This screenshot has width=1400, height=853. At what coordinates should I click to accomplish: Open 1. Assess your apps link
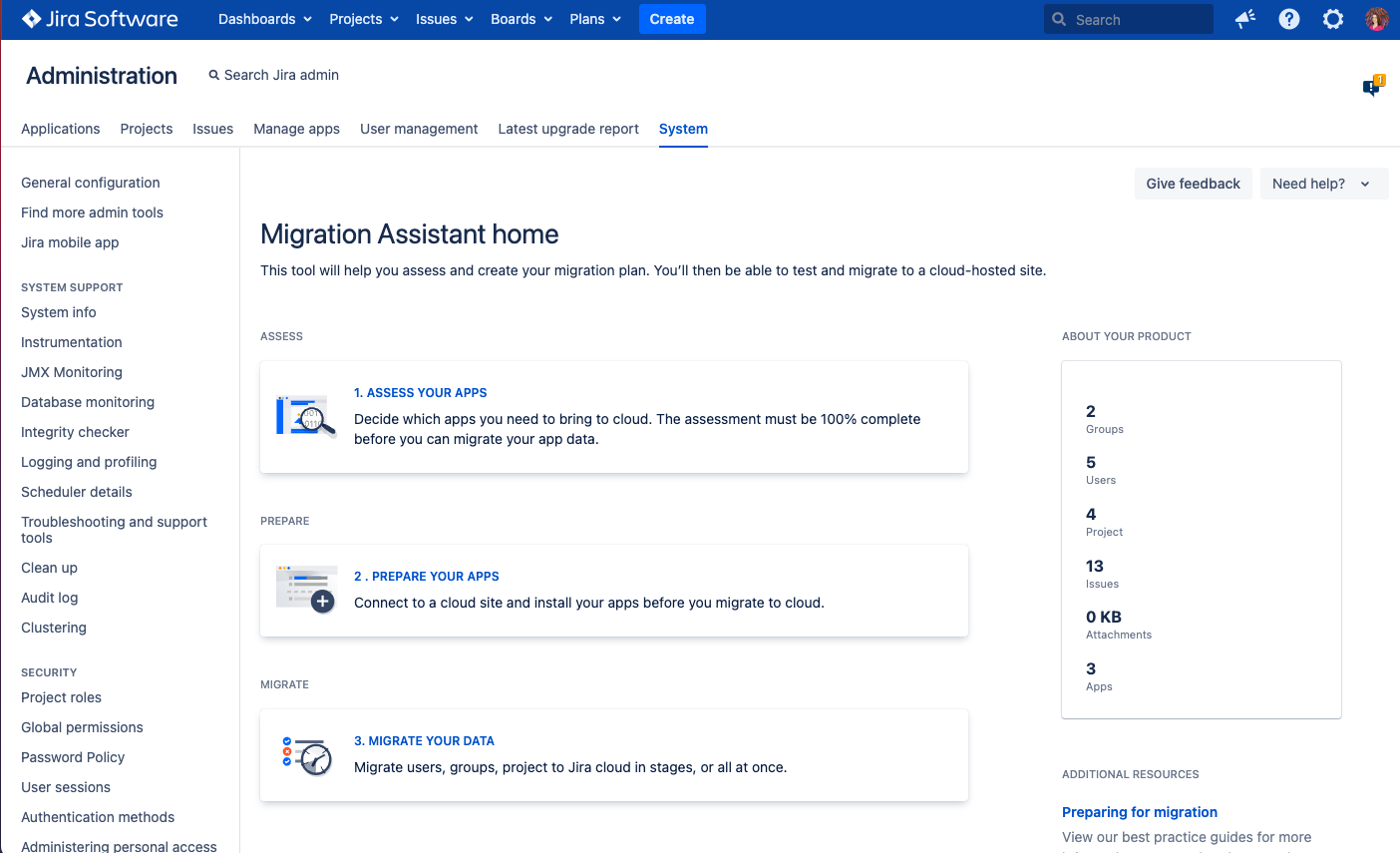pyautogui.click(x=421, y=393)
